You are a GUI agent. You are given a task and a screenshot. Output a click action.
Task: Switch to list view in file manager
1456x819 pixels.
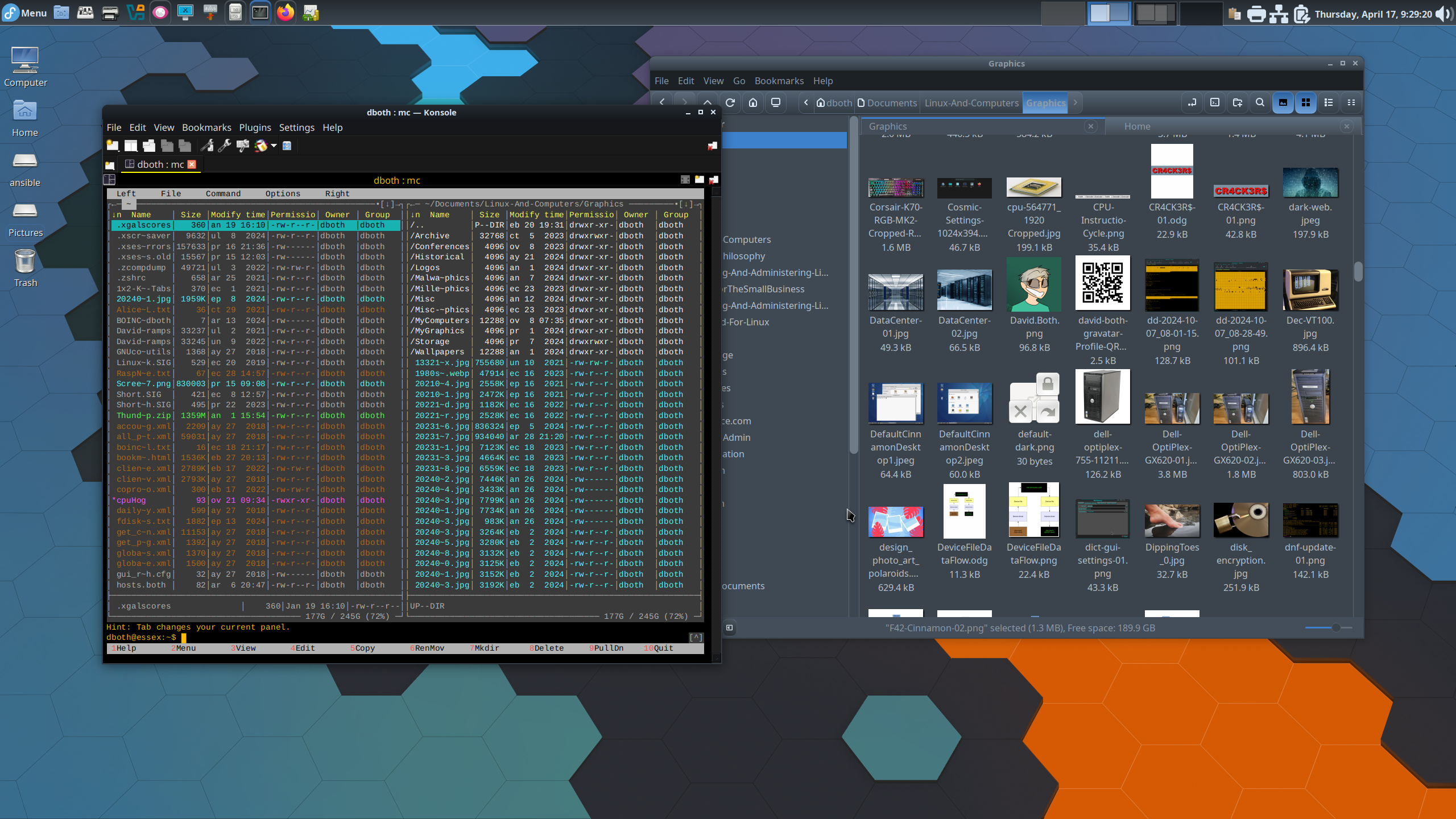[x=1329, y=103]
